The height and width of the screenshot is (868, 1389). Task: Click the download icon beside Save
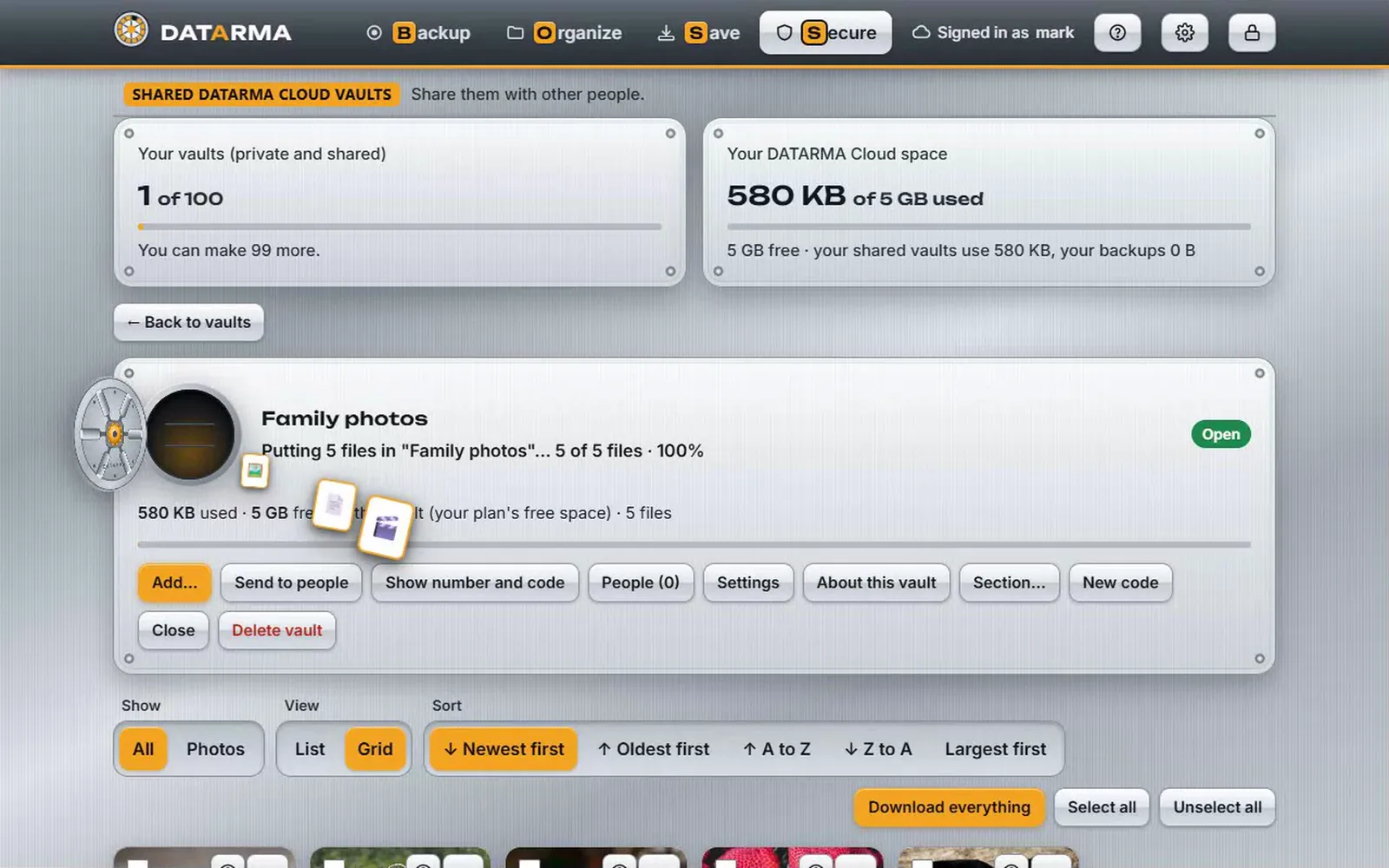pyautogui.click(x=666, y=33)
